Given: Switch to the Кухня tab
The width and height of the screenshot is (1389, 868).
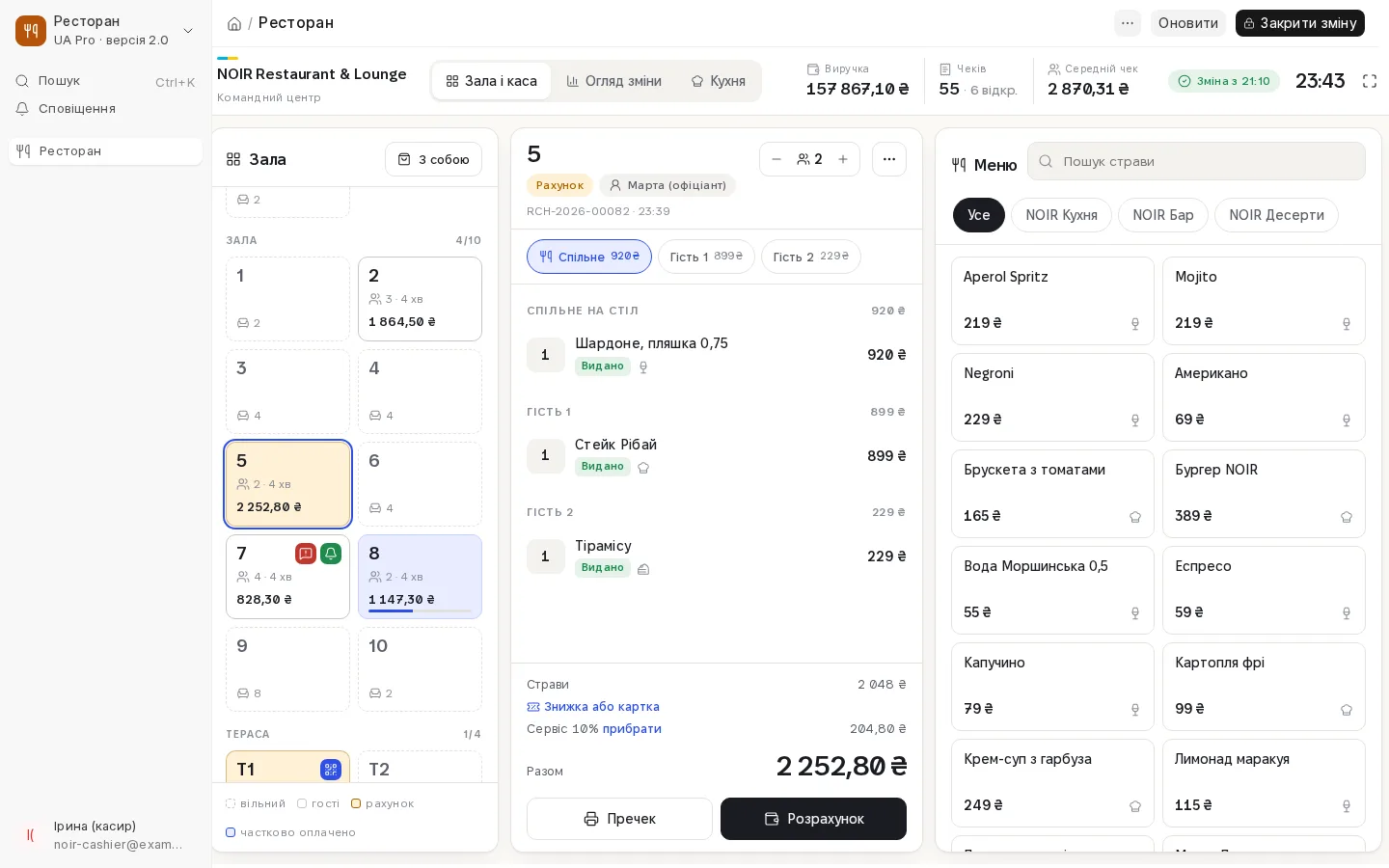Looking at the screenshot, I should point(719,81).
